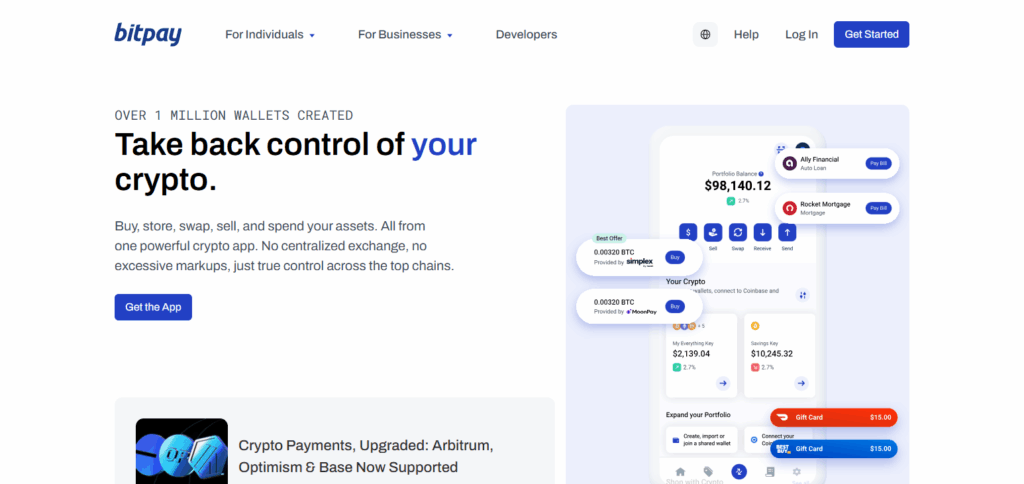
Task: Tap the center round swap icon in the bottom bar
Action: tap(739, 471)
